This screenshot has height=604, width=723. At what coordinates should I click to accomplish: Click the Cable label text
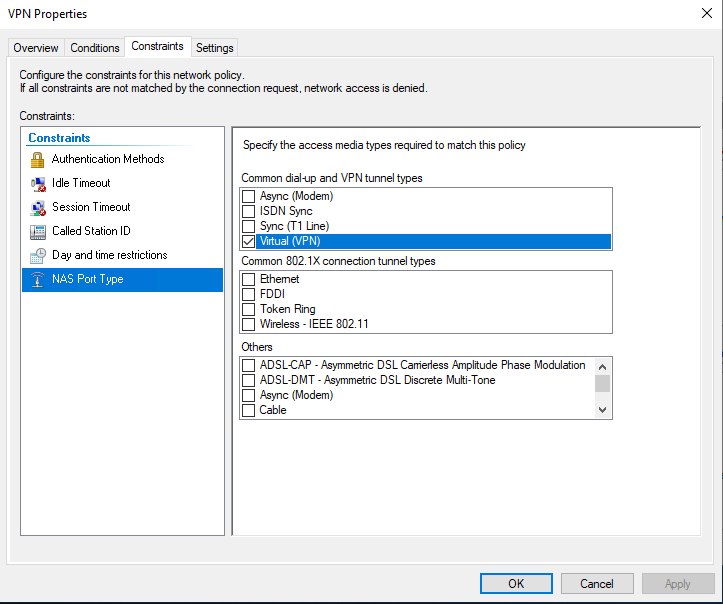(x=273, y=410)
